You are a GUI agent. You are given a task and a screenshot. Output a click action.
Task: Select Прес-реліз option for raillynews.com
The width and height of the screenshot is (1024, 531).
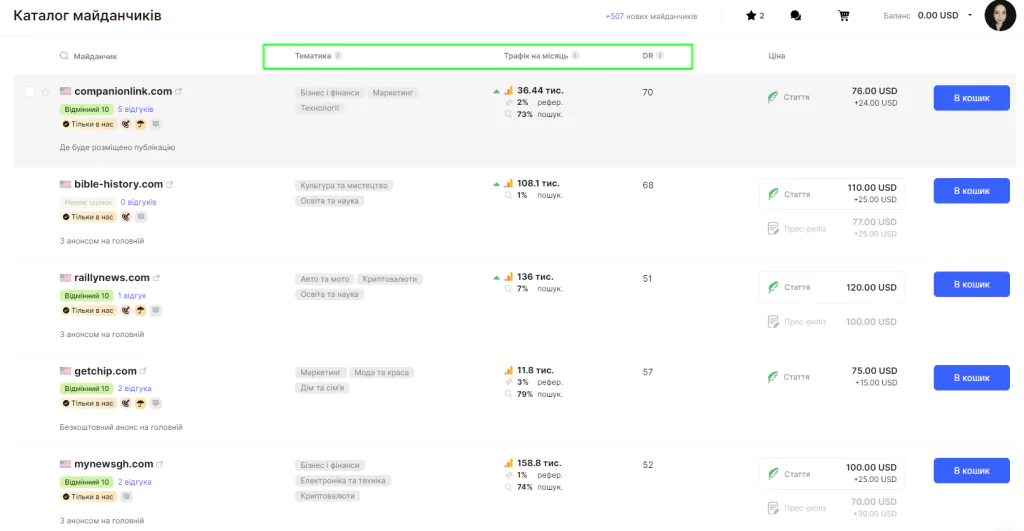(832, 322)
